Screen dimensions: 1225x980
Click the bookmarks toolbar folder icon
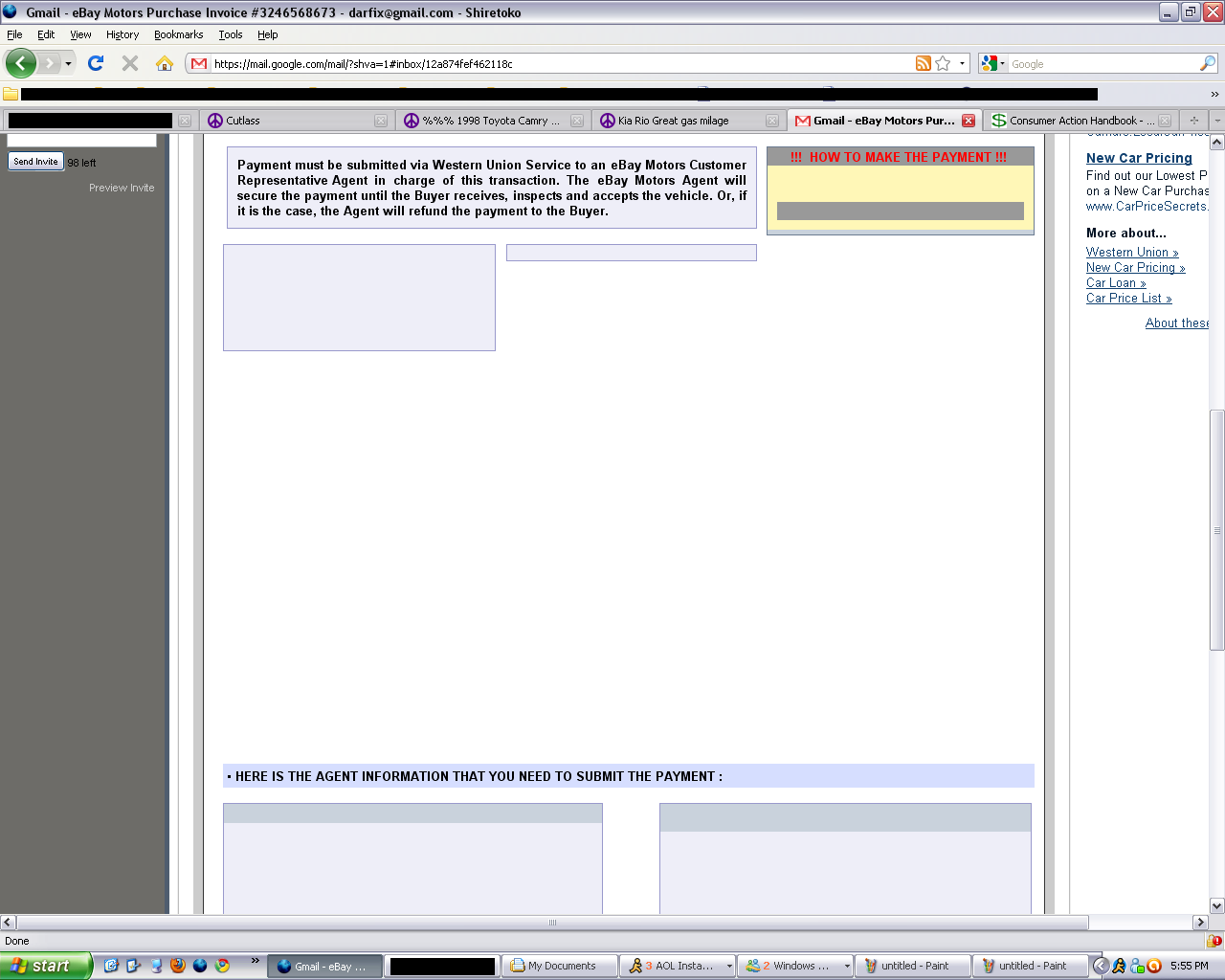[x=11, y=94]
